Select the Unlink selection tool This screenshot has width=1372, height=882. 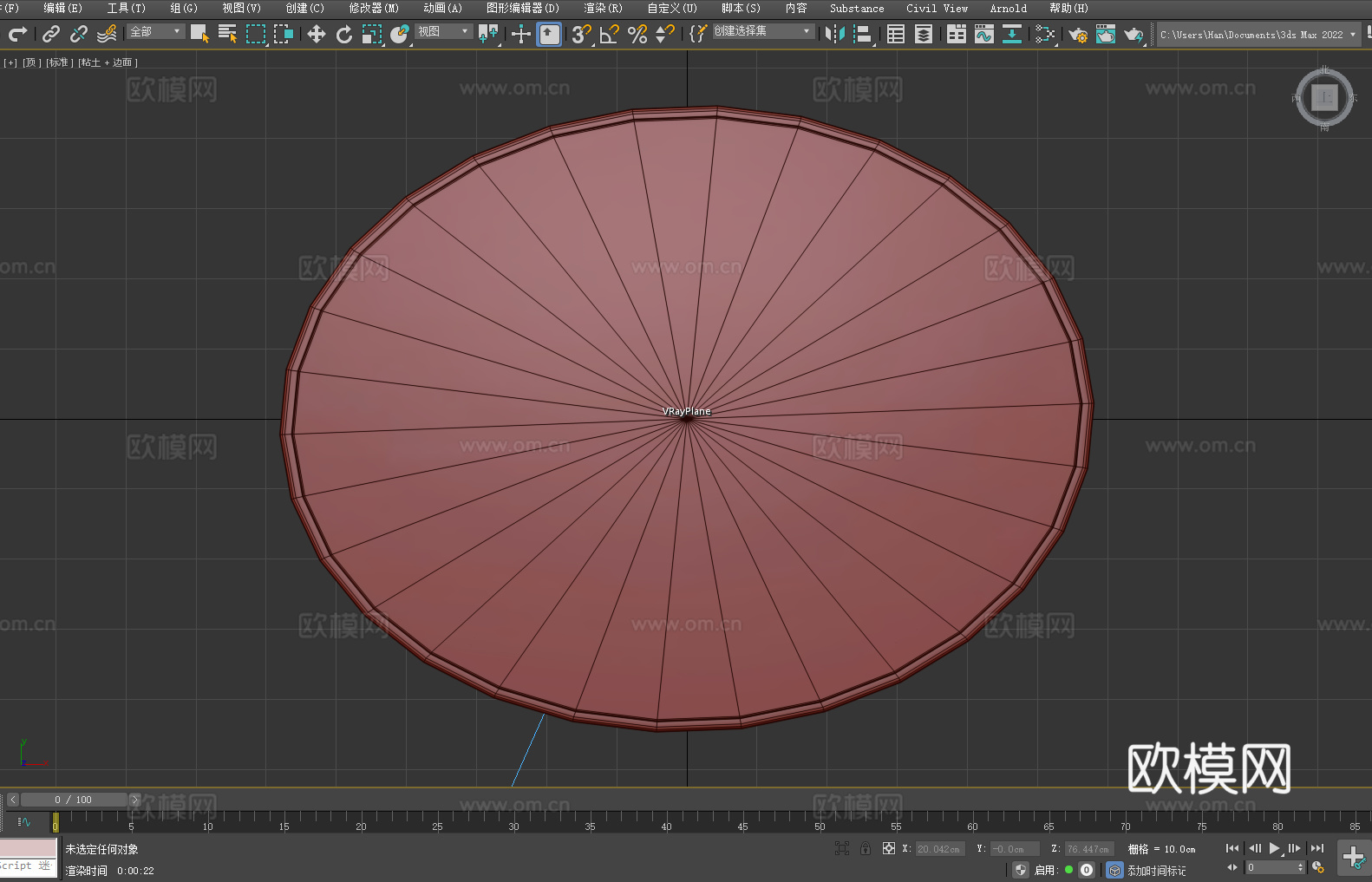tap(79, 34)
